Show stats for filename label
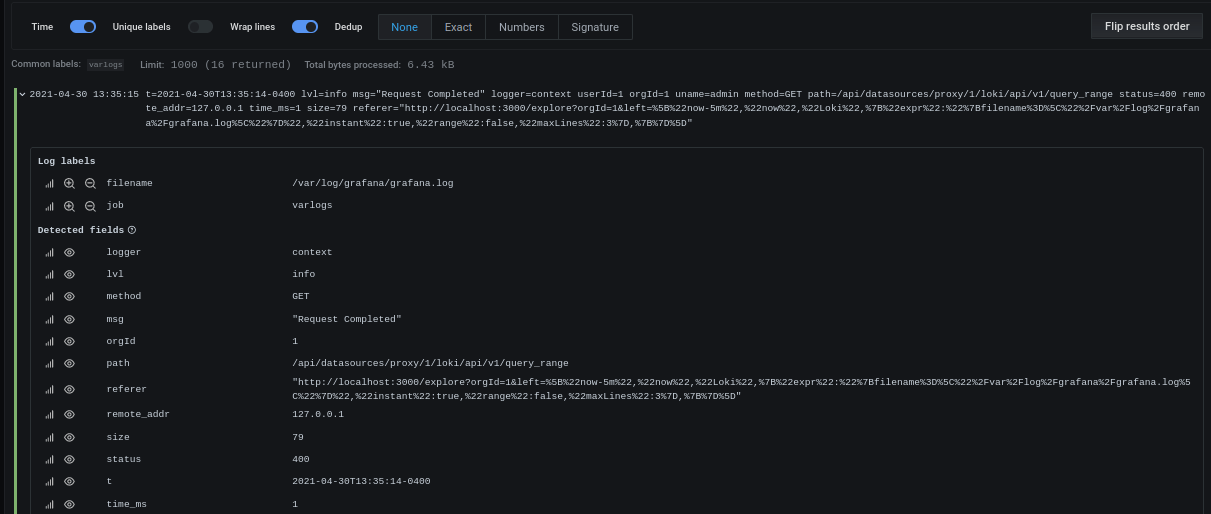The height and width of the screenshot is (514, 1211). coord(49,184)
